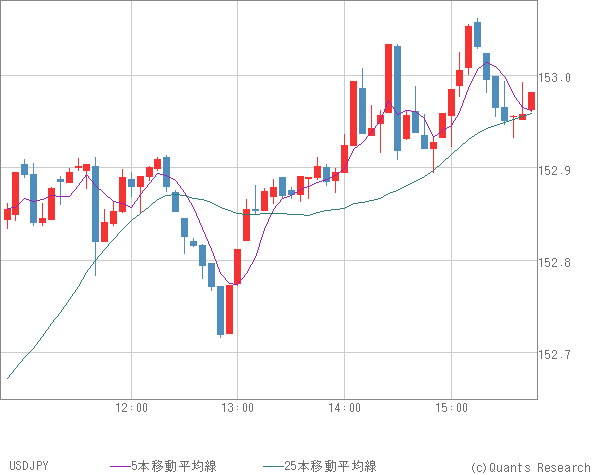Screen dimensions: 600x475
Task: Click the purple 5-period average legend line
Action: 121,466
